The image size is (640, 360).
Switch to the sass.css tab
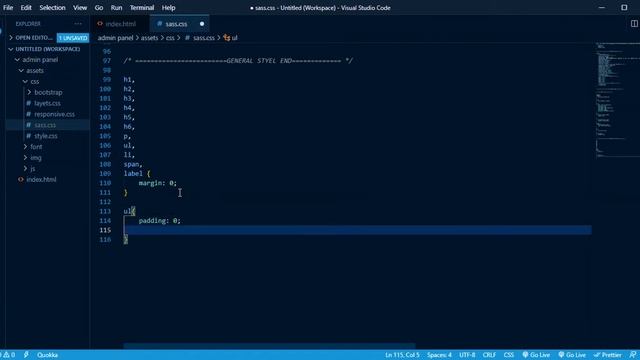click(180, 24)
